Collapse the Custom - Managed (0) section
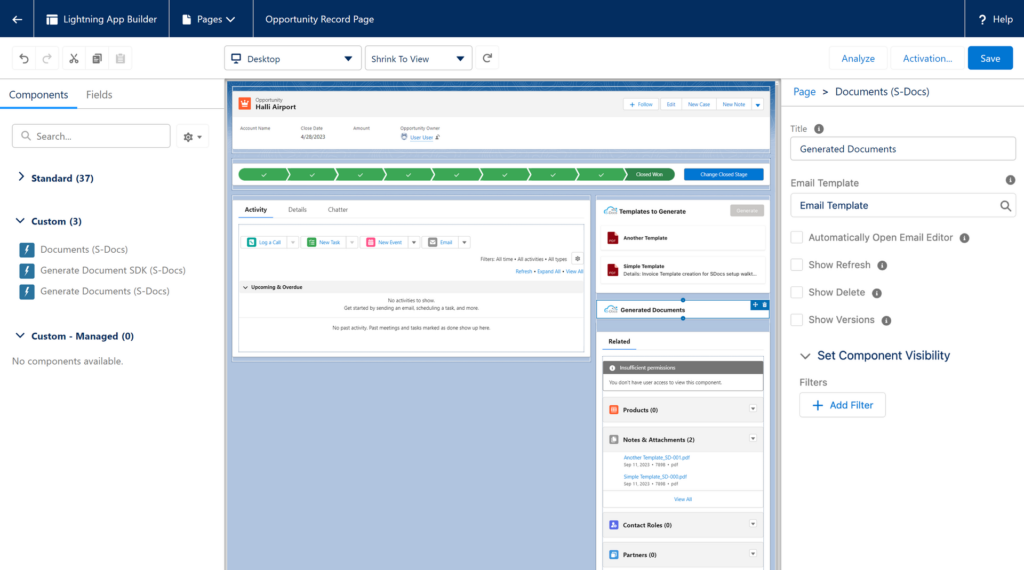The image size is (1024, 570). click(x=20, y=336)
